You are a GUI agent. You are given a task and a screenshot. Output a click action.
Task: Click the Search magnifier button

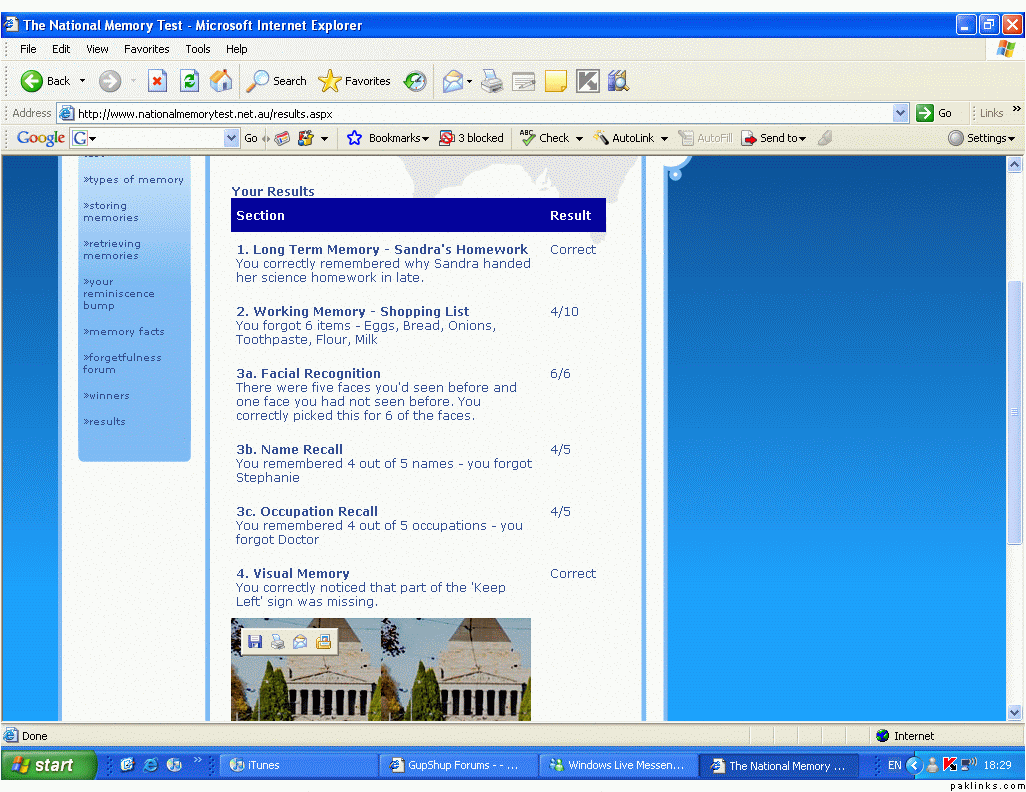(277, 81)
